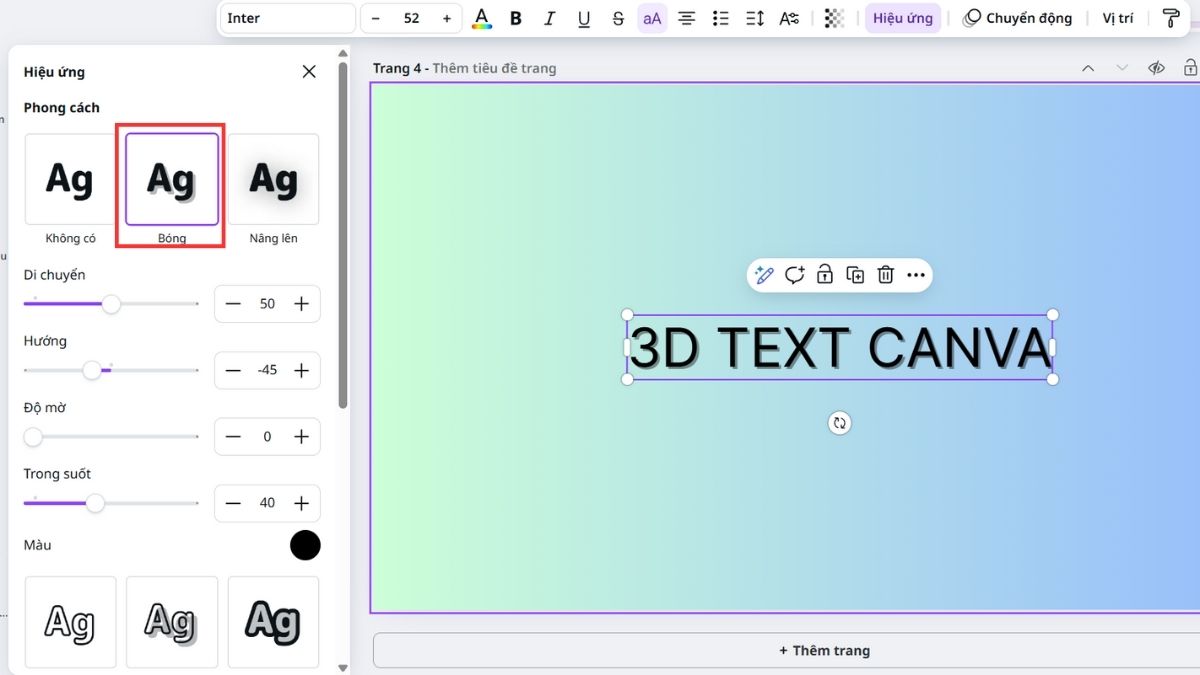
Task: Decrease font size with toolbar minus
Action: (x=376, y=18)
